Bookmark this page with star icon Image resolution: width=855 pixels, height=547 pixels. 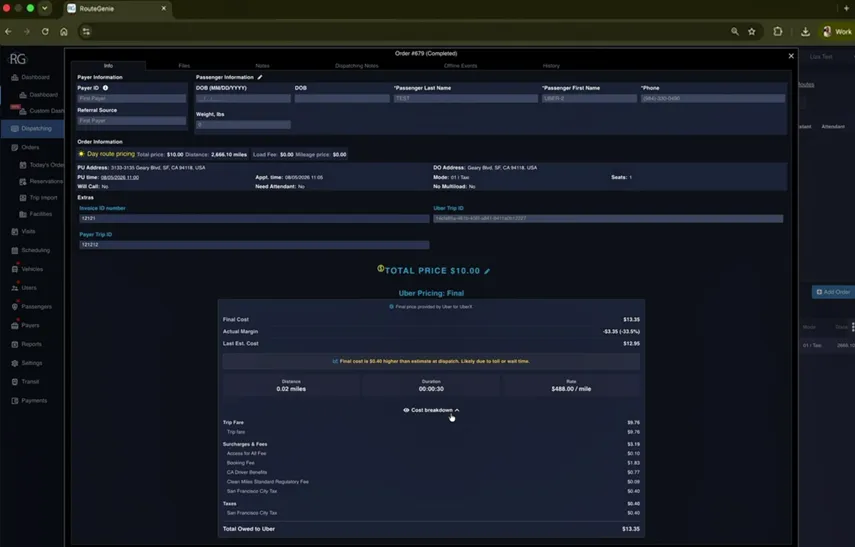click(752, 32)
